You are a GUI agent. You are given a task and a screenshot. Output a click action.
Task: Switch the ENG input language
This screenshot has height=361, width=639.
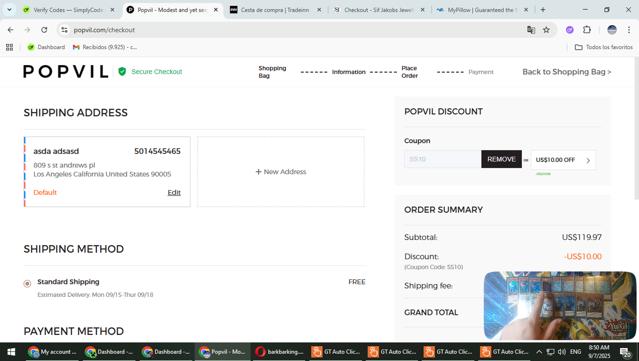pos(575,352)
